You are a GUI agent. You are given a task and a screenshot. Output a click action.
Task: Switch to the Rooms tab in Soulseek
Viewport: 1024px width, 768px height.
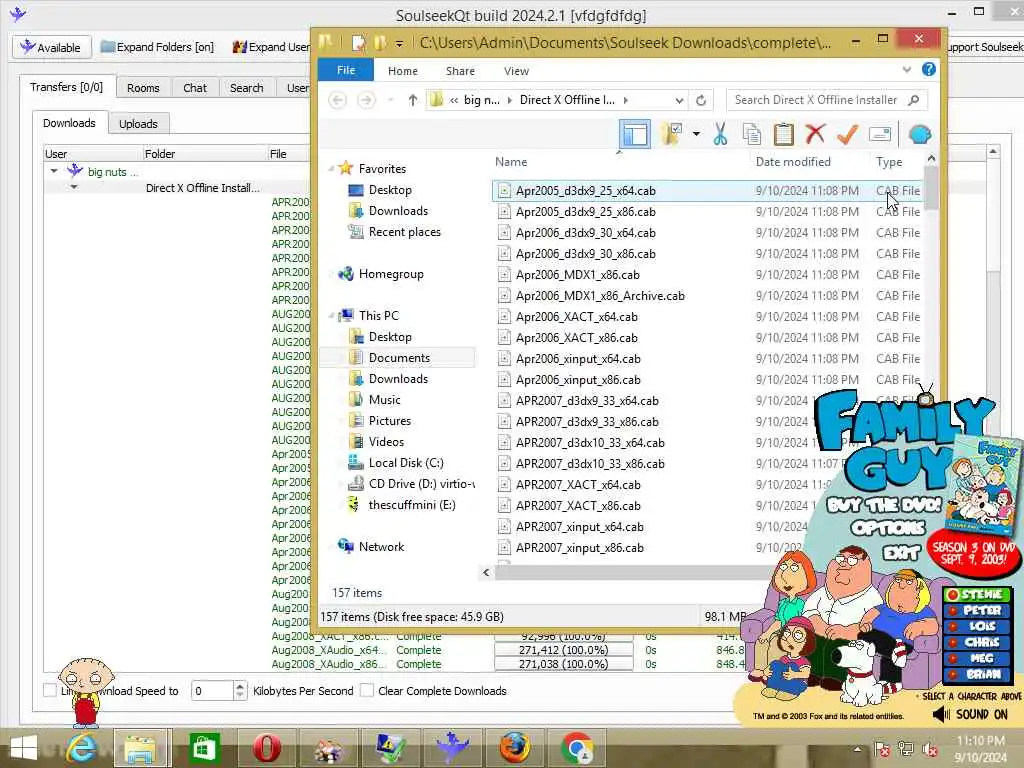[x=143, y=88]
